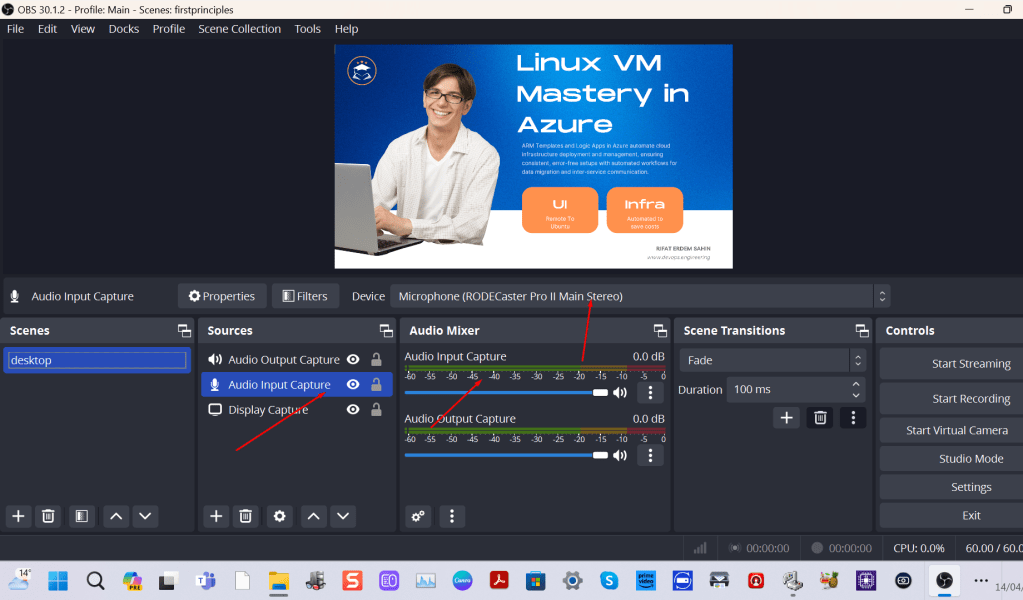Open OBS Studio icon in taskbar
The height and width of the screenshot is (600, 1023).
pyautogui.click(x=944, y=580)
